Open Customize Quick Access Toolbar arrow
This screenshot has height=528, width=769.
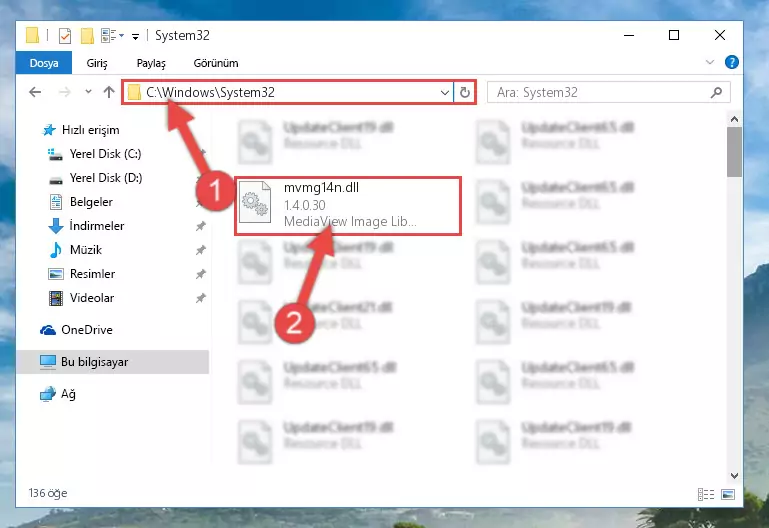click(x=135, y=36)
